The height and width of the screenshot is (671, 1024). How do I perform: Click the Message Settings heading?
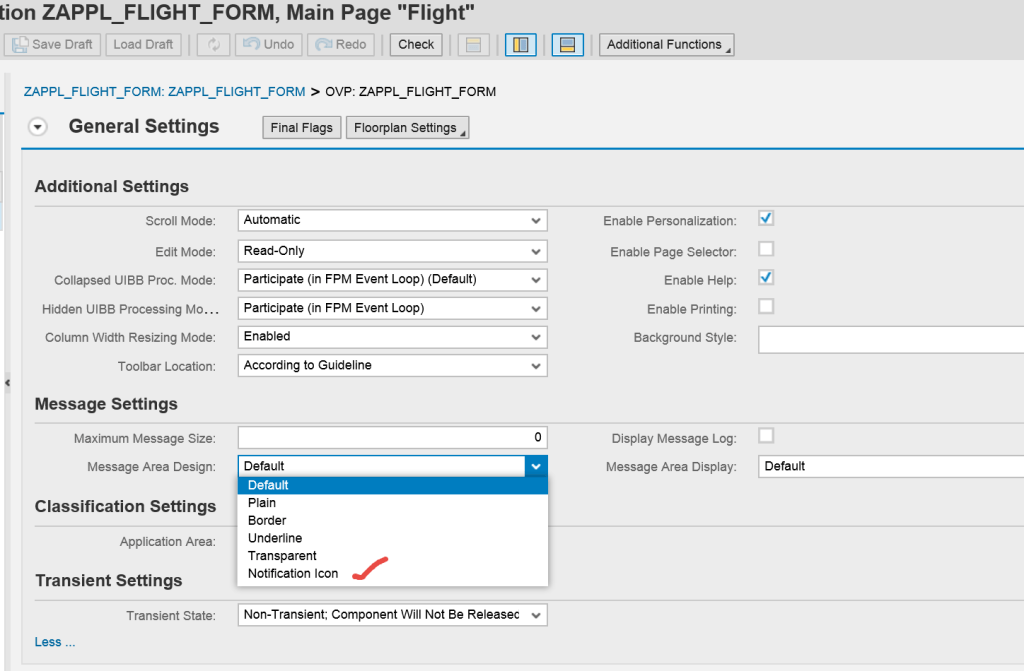(106, 404)
